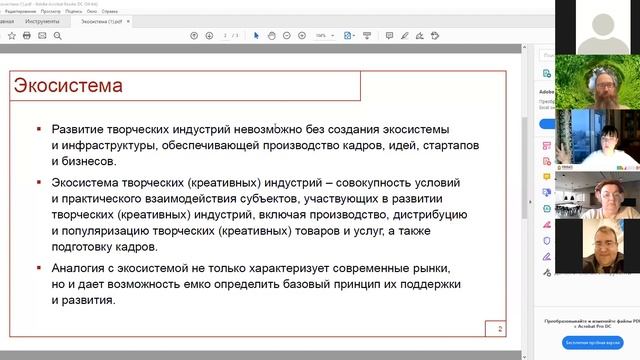Open the Справка menu

[x=110, y=11]
